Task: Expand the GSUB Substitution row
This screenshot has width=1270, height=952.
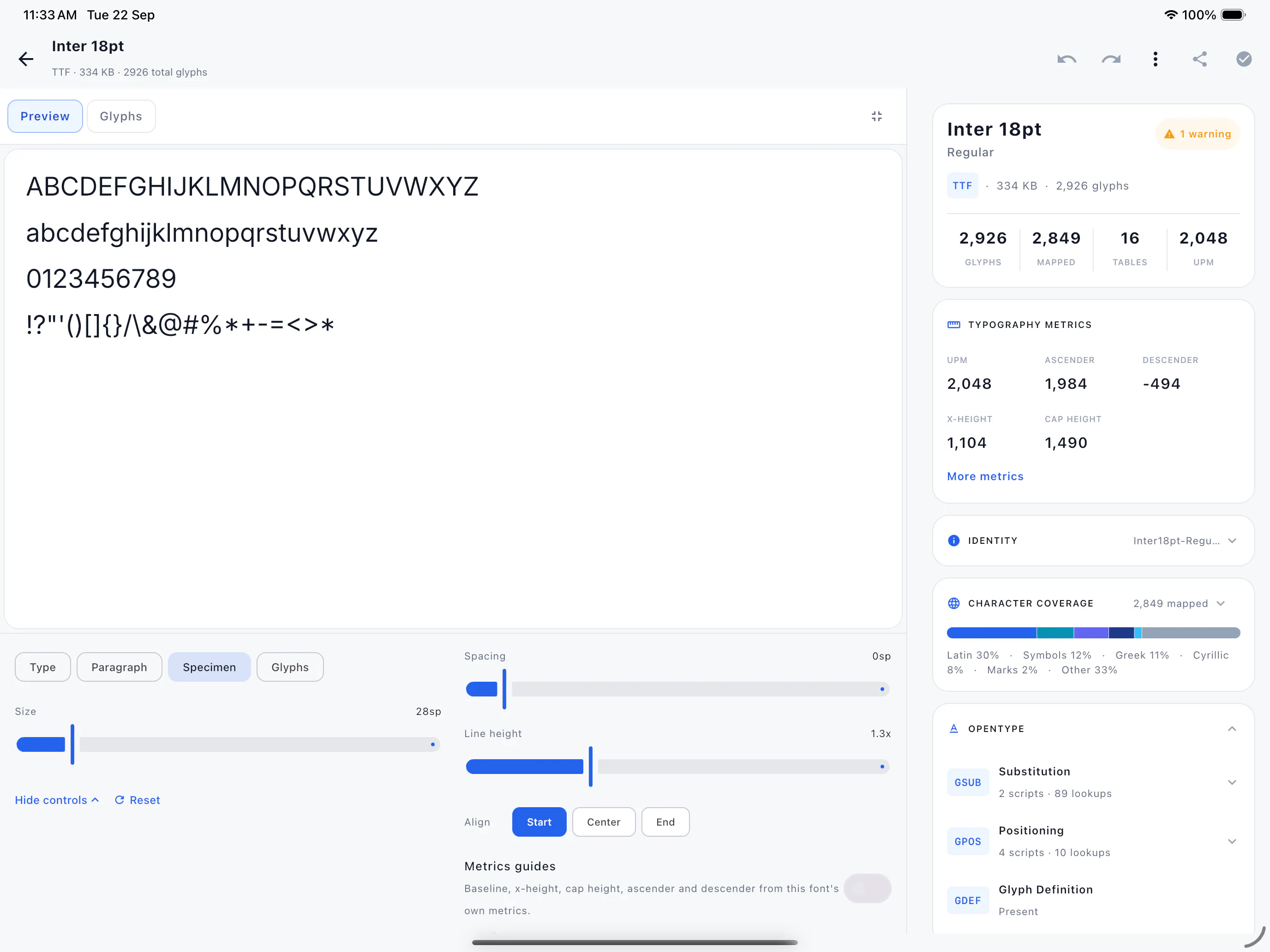Action: point(1232,783)
